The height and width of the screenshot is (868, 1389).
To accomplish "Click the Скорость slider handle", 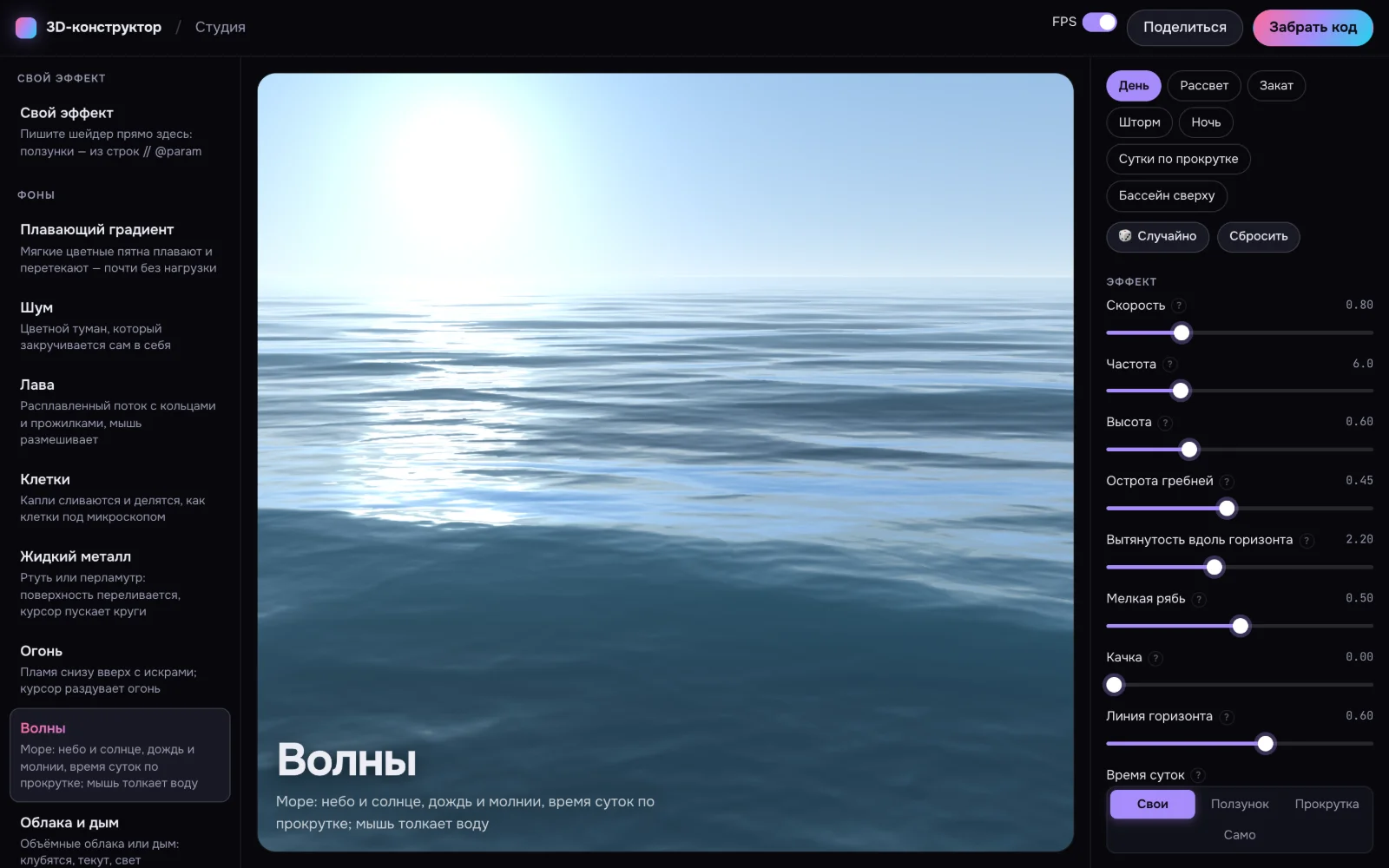I will pyautogui.click(x=1182, y=332).
